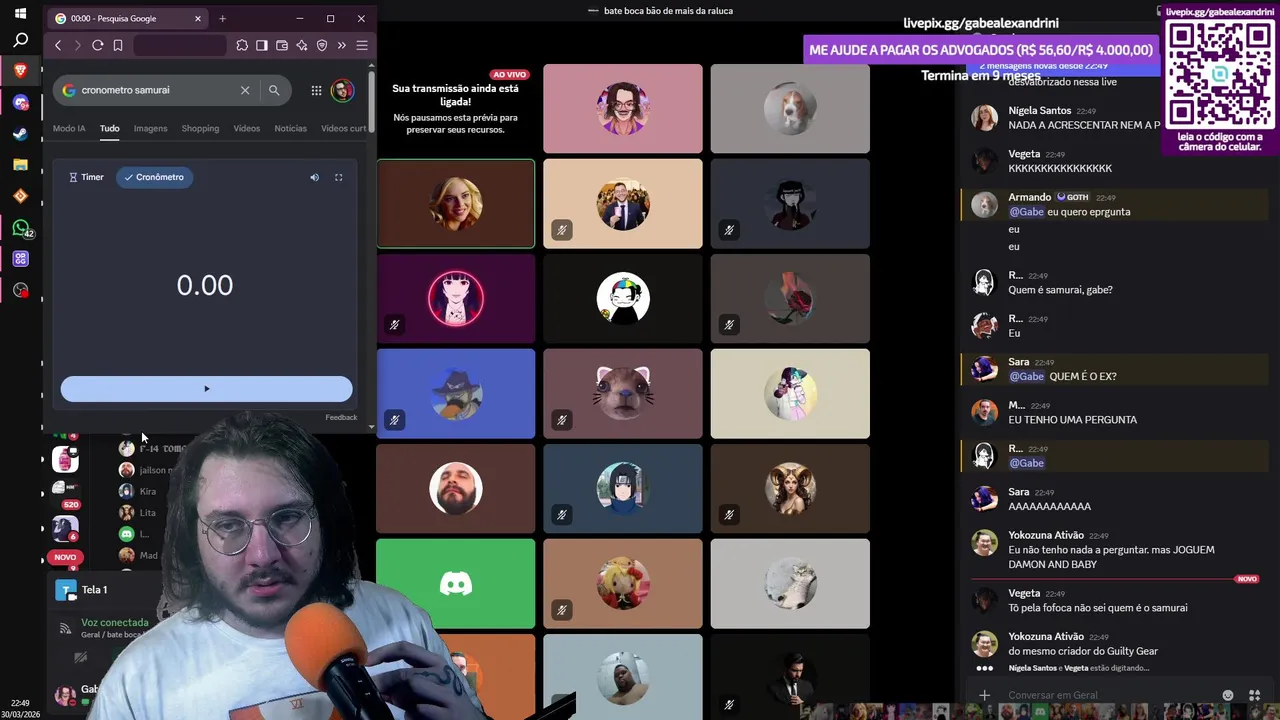The height and width of the screenshot is (720, 1280).
Task: Open the Google apps grid launcher
Action: pyautogui.click(x=316, y=90)
